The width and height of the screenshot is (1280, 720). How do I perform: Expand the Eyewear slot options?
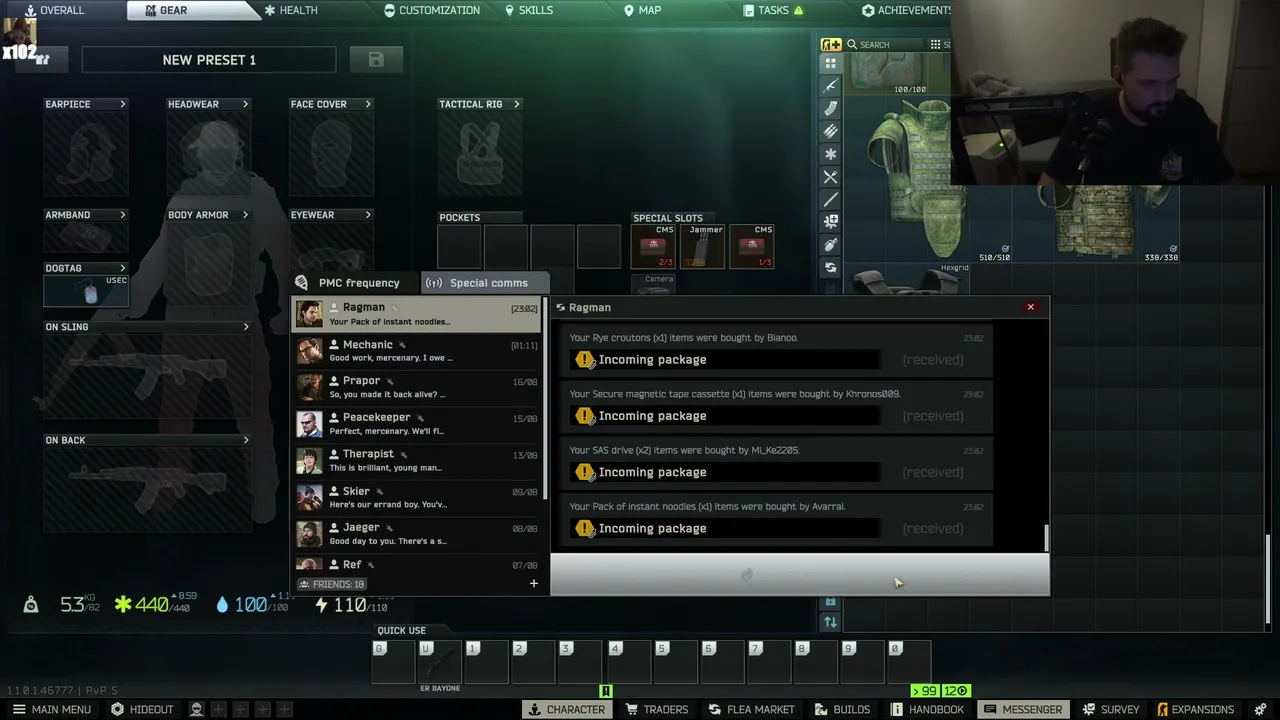coord(368,215)
